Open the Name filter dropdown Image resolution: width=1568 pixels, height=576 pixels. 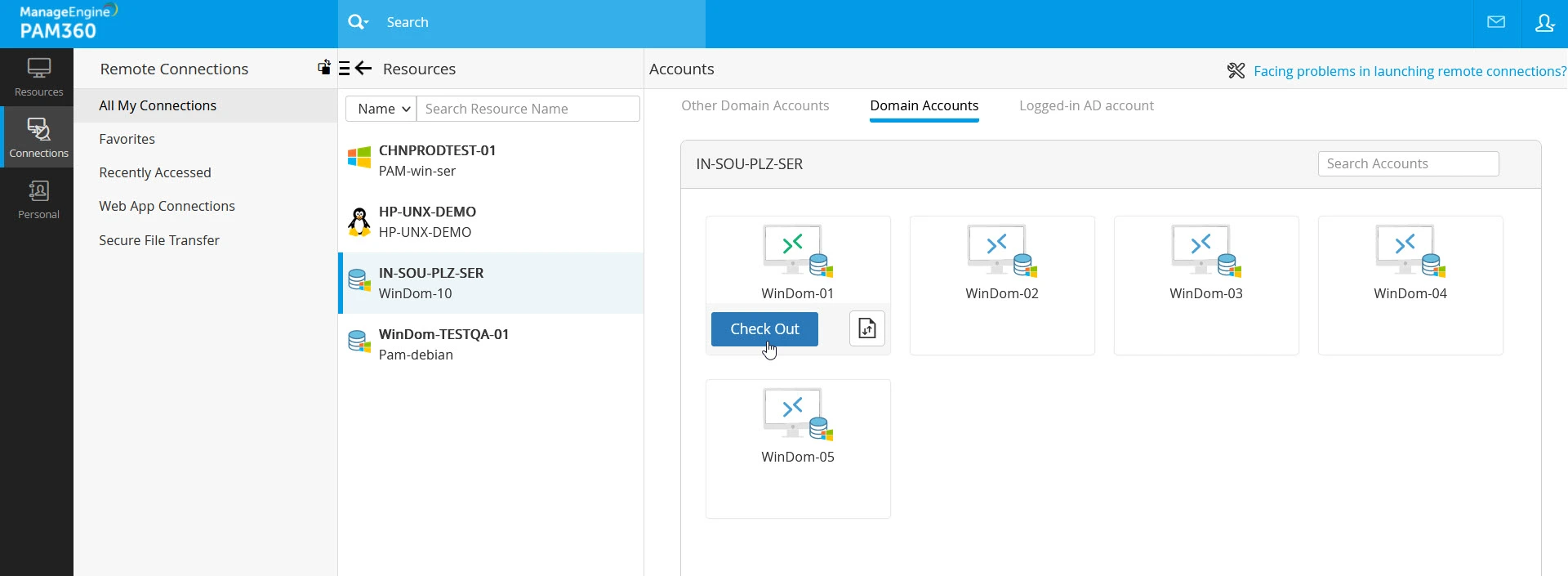click(x=381, y=109)
